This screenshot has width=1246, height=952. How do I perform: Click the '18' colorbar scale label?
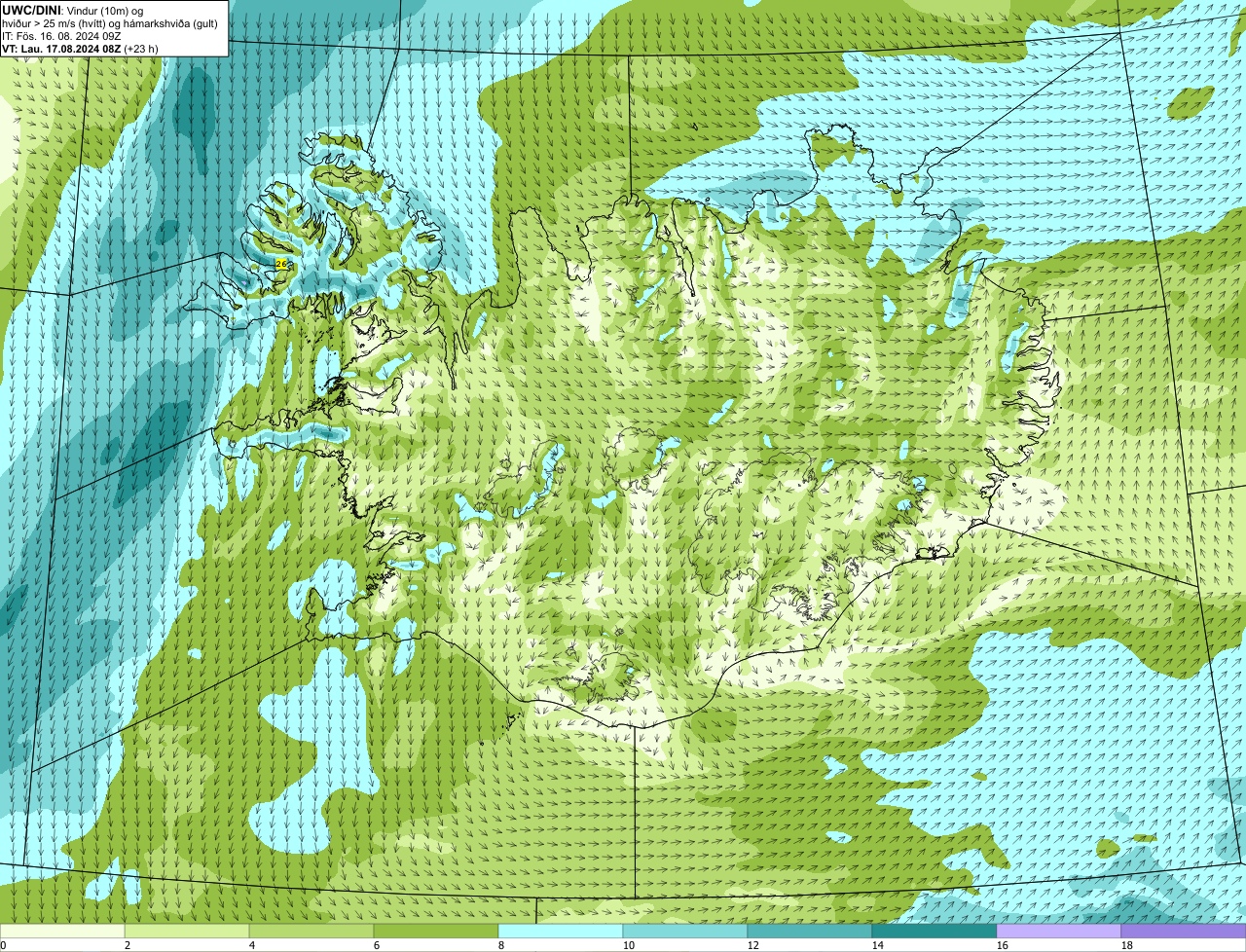pyautogui.click(x=1127, y=945)
